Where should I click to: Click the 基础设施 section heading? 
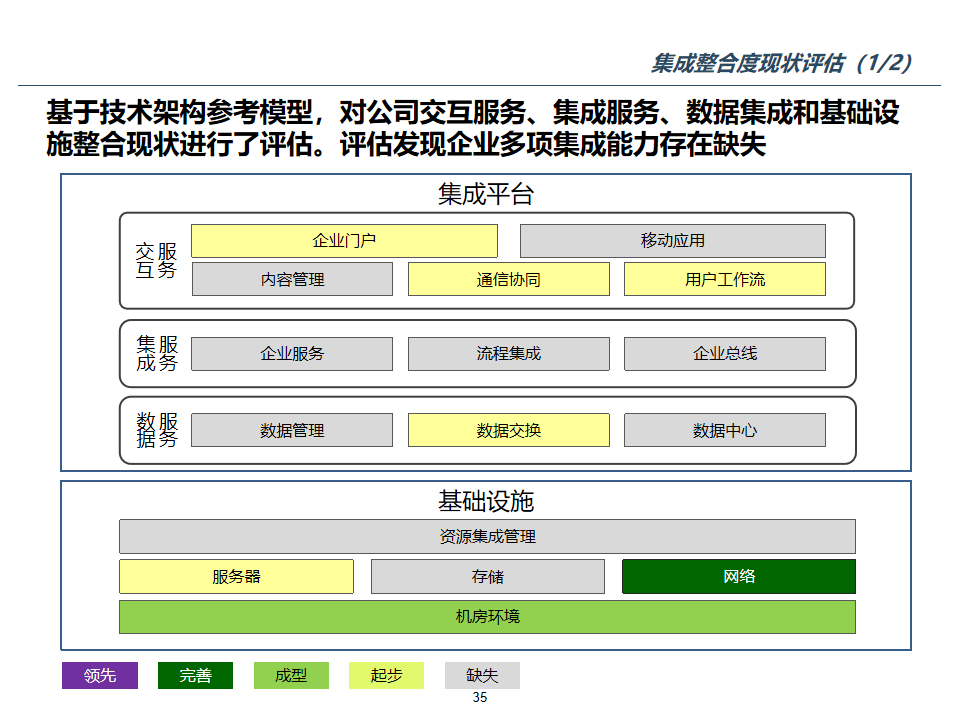pyautogui.click(x=486, y=501)
